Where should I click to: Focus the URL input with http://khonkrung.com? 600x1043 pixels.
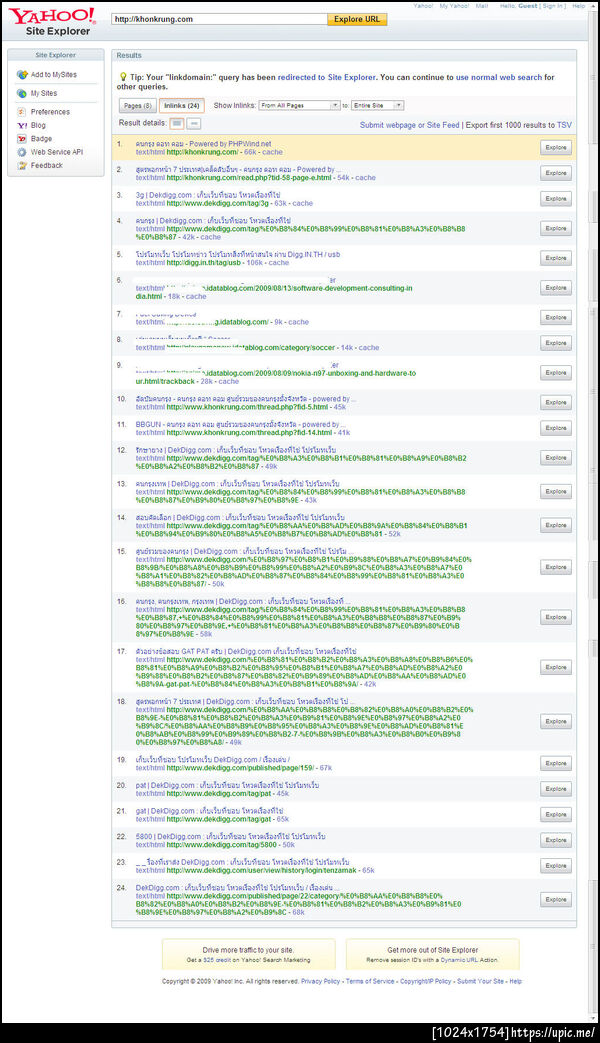219,19
